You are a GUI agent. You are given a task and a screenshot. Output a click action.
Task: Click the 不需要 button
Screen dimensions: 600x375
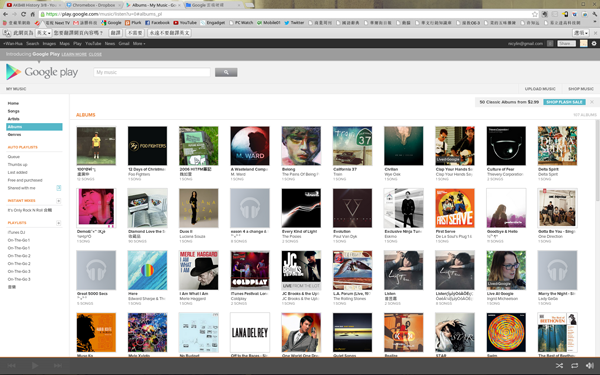pos(135,33)
